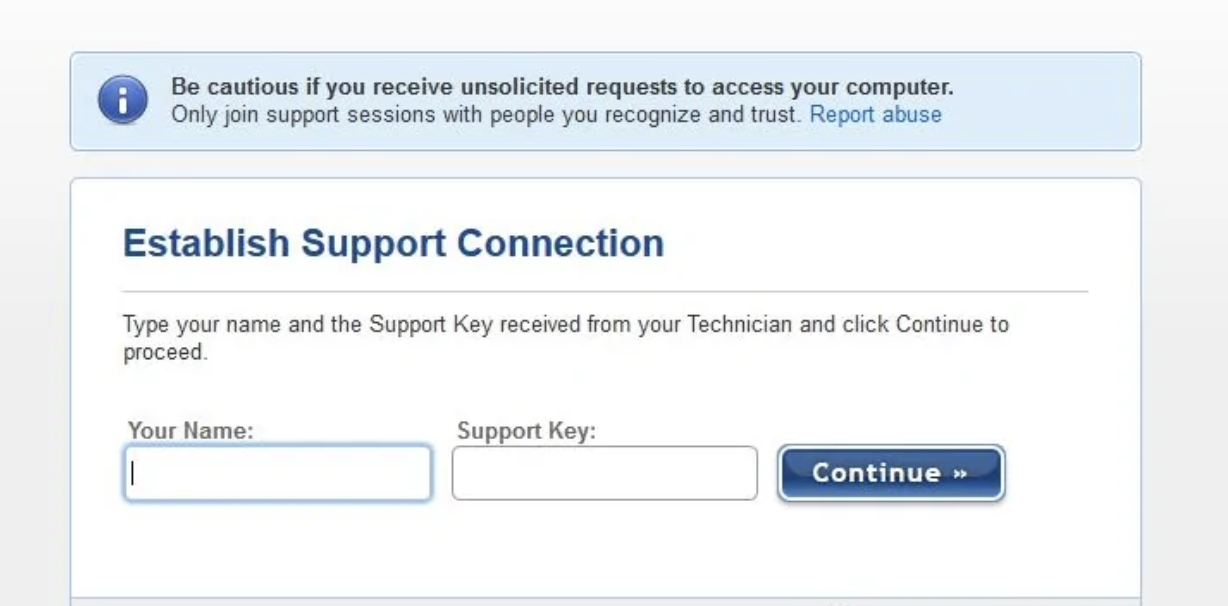Click the "Type your name" instruction paragraph
Viewport: 1228px width, 606px height.
pos(566,339)
